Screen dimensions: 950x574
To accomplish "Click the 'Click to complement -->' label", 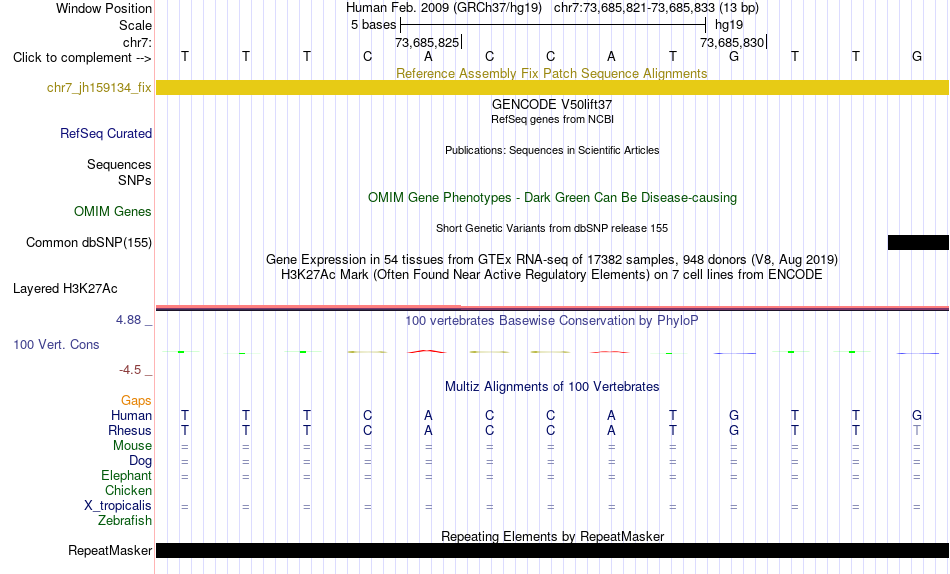I will coord(82,58).
